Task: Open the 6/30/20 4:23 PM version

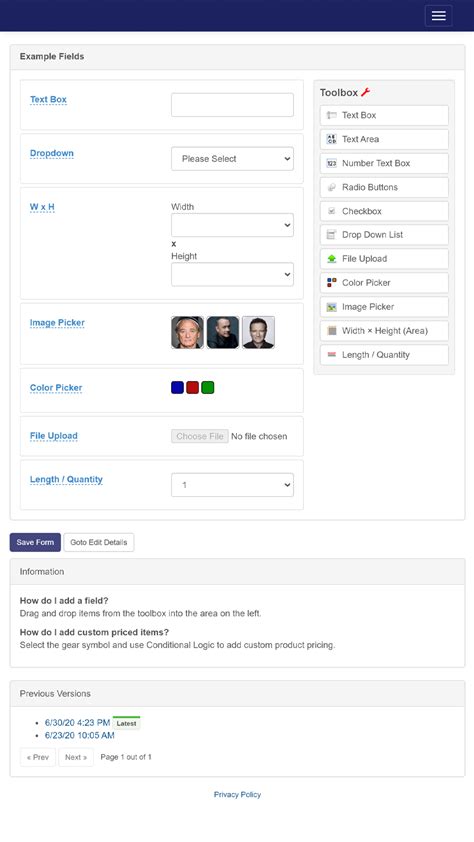Action: (x=77, y=723)
